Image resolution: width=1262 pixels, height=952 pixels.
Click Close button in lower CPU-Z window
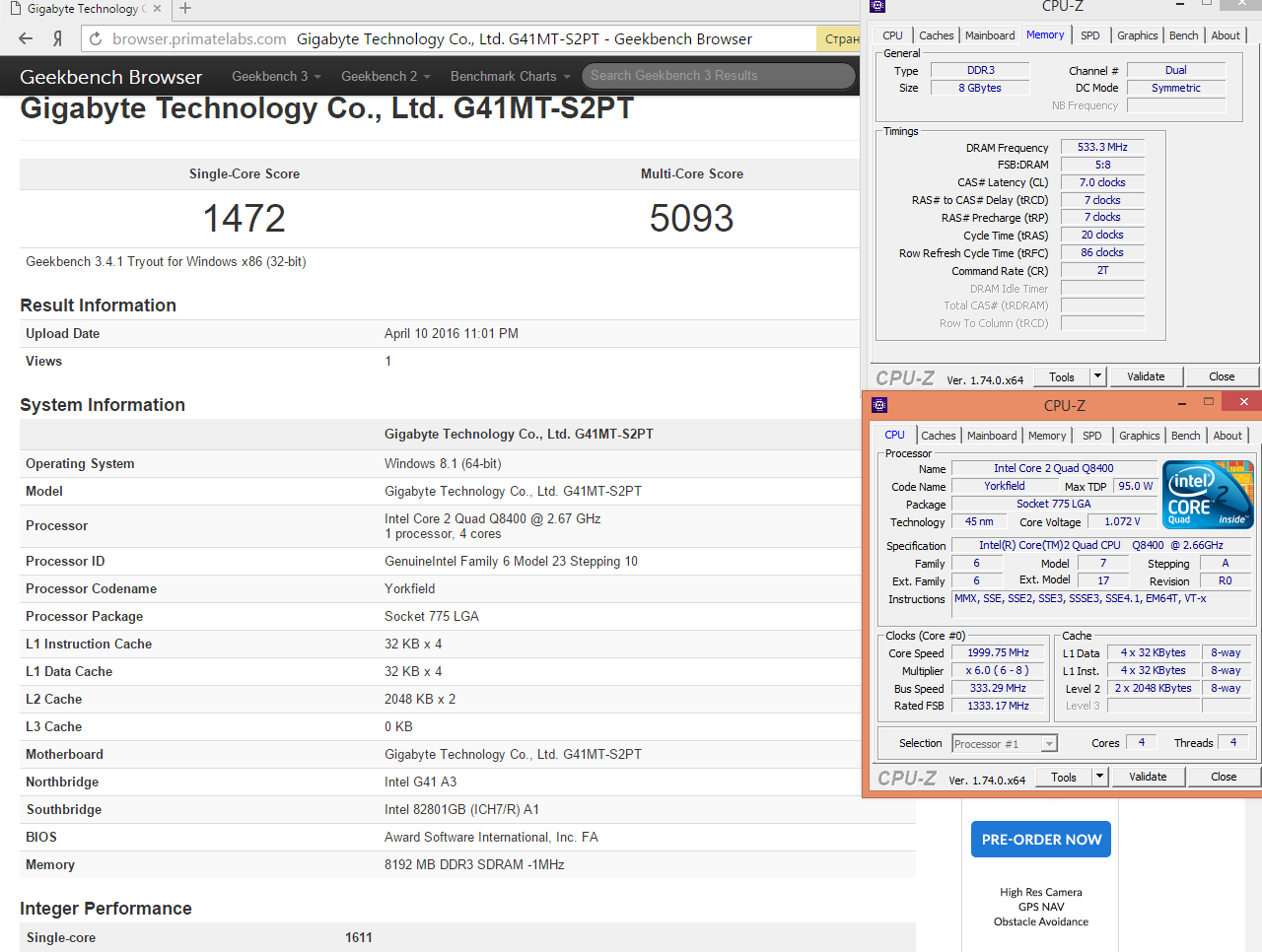coord(1224,777)
